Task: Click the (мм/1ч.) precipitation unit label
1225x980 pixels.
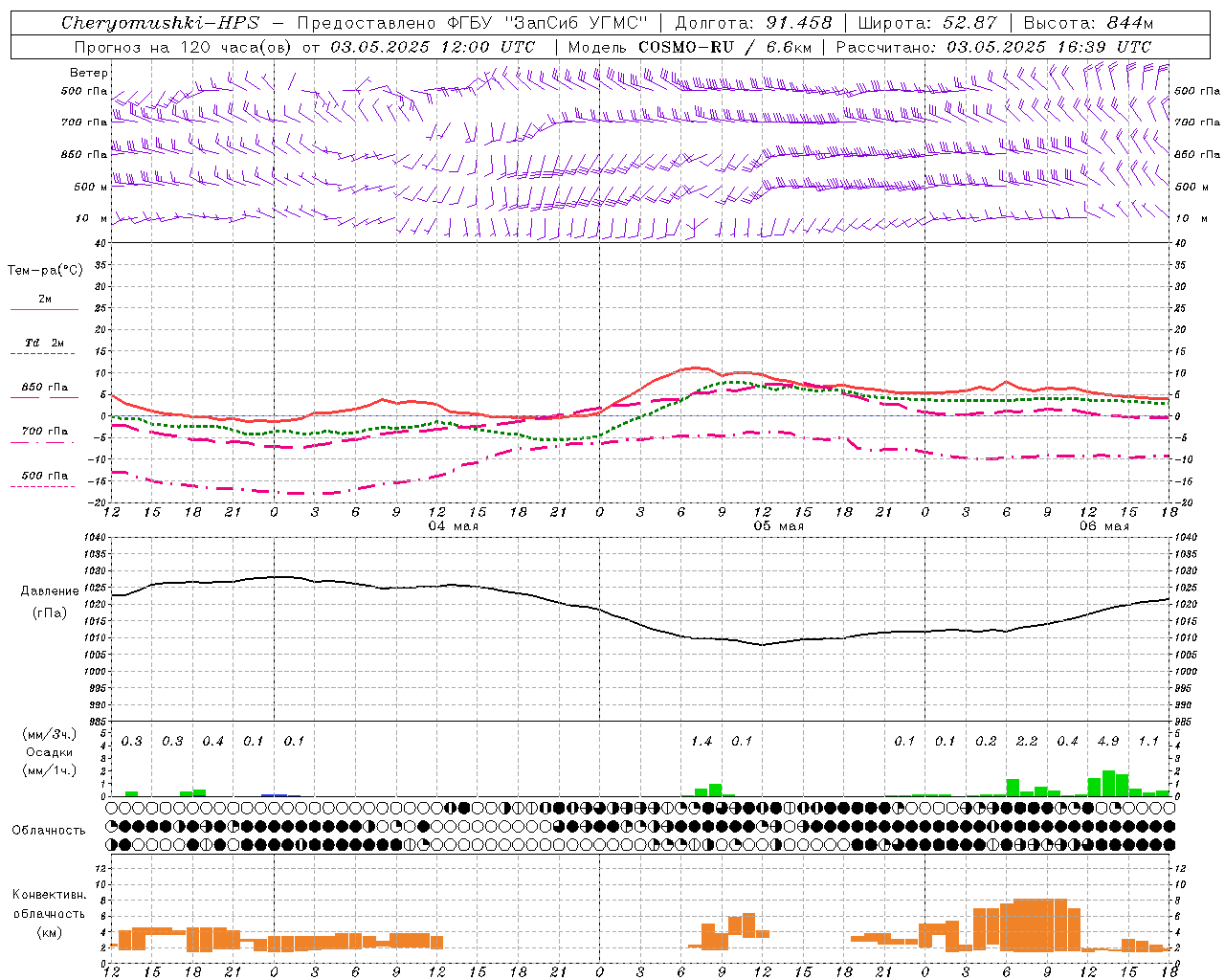Action: click(x=49, y=770)
